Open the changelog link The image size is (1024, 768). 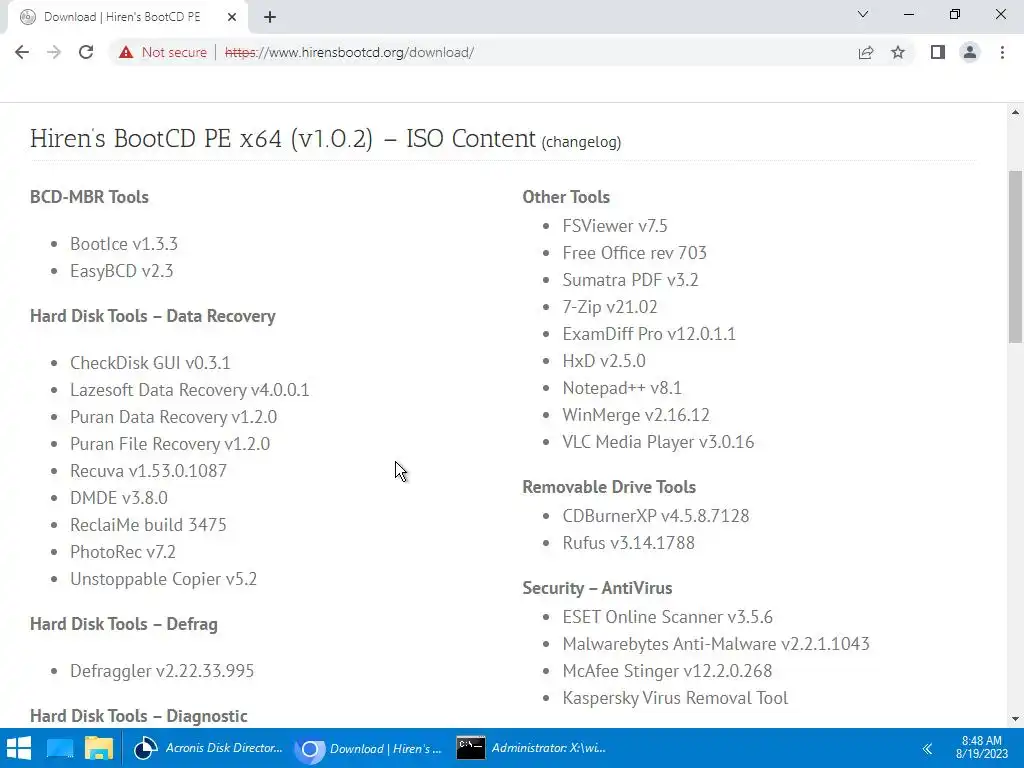pos(581,142)
